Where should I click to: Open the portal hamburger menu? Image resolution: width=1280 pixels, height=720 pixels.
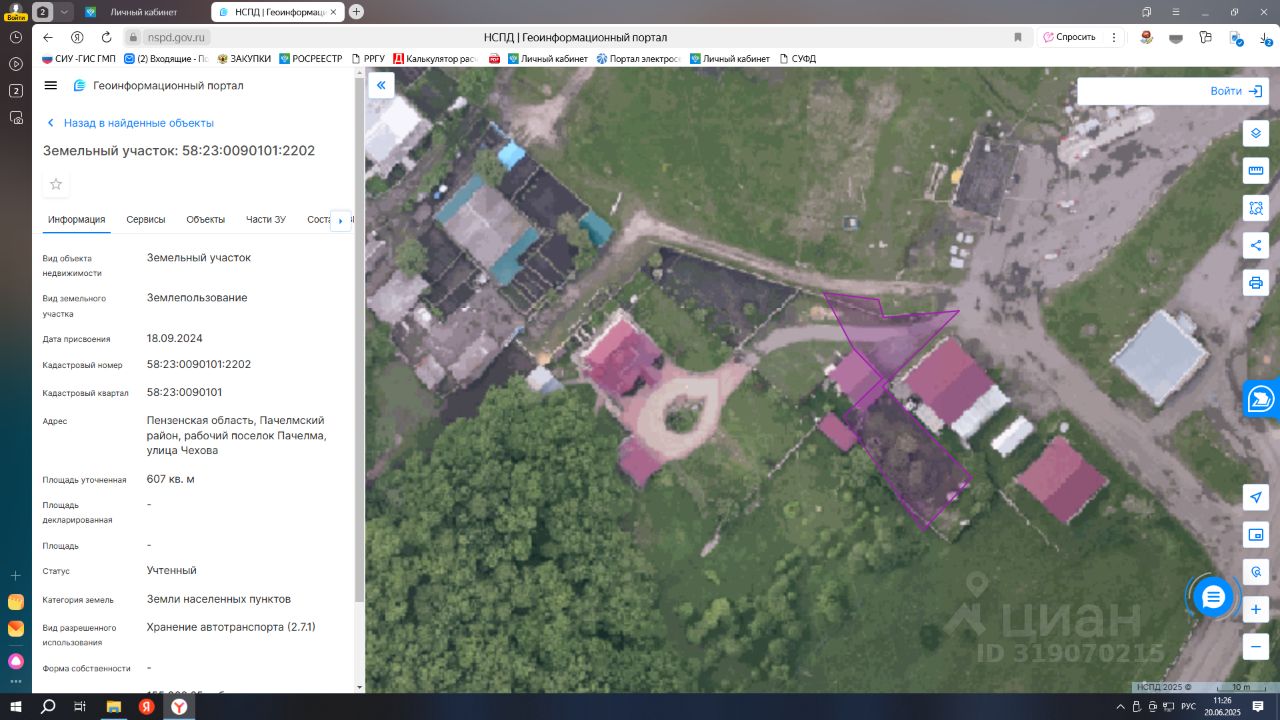point(51,86)
